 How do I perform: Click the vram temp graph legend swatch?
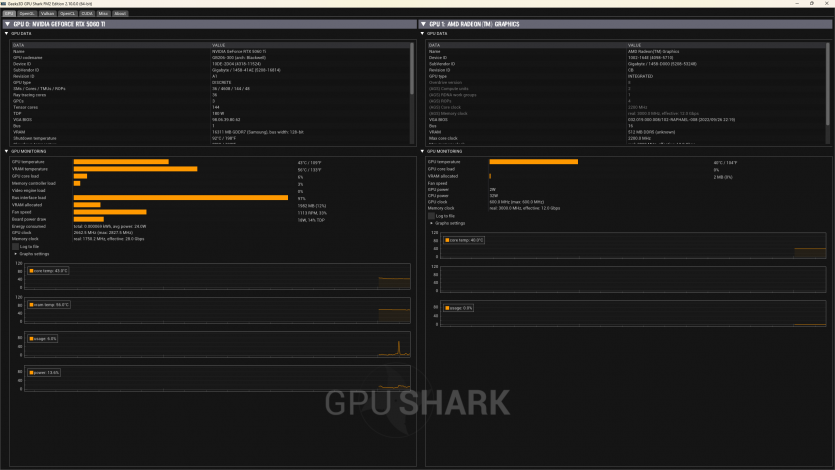[31, 304]
